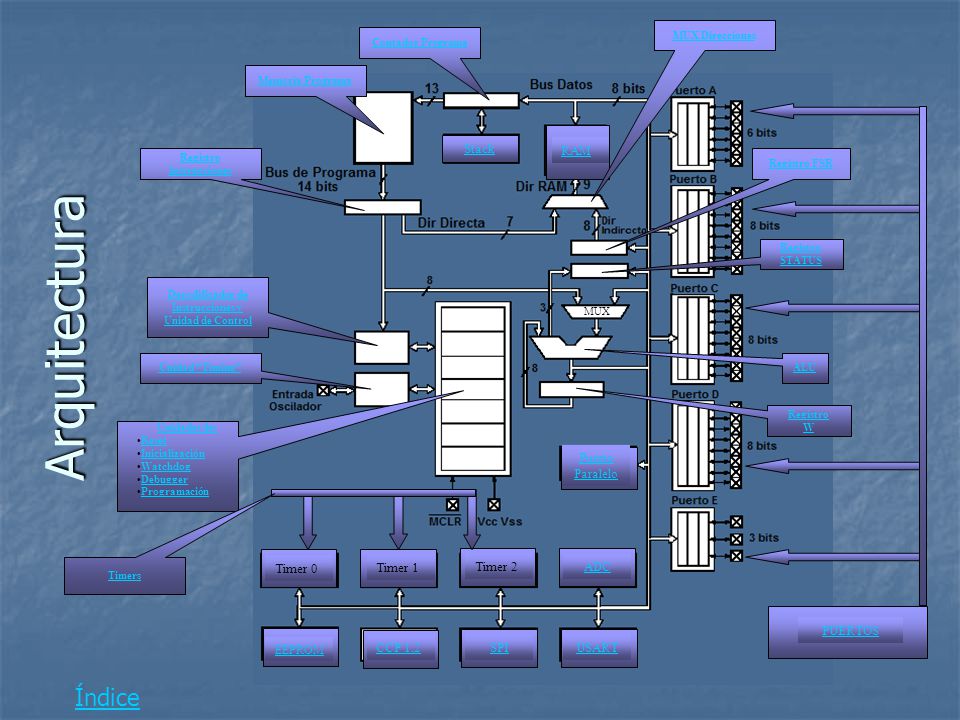Click the Registro STATUS link

[x=801, y=253]
